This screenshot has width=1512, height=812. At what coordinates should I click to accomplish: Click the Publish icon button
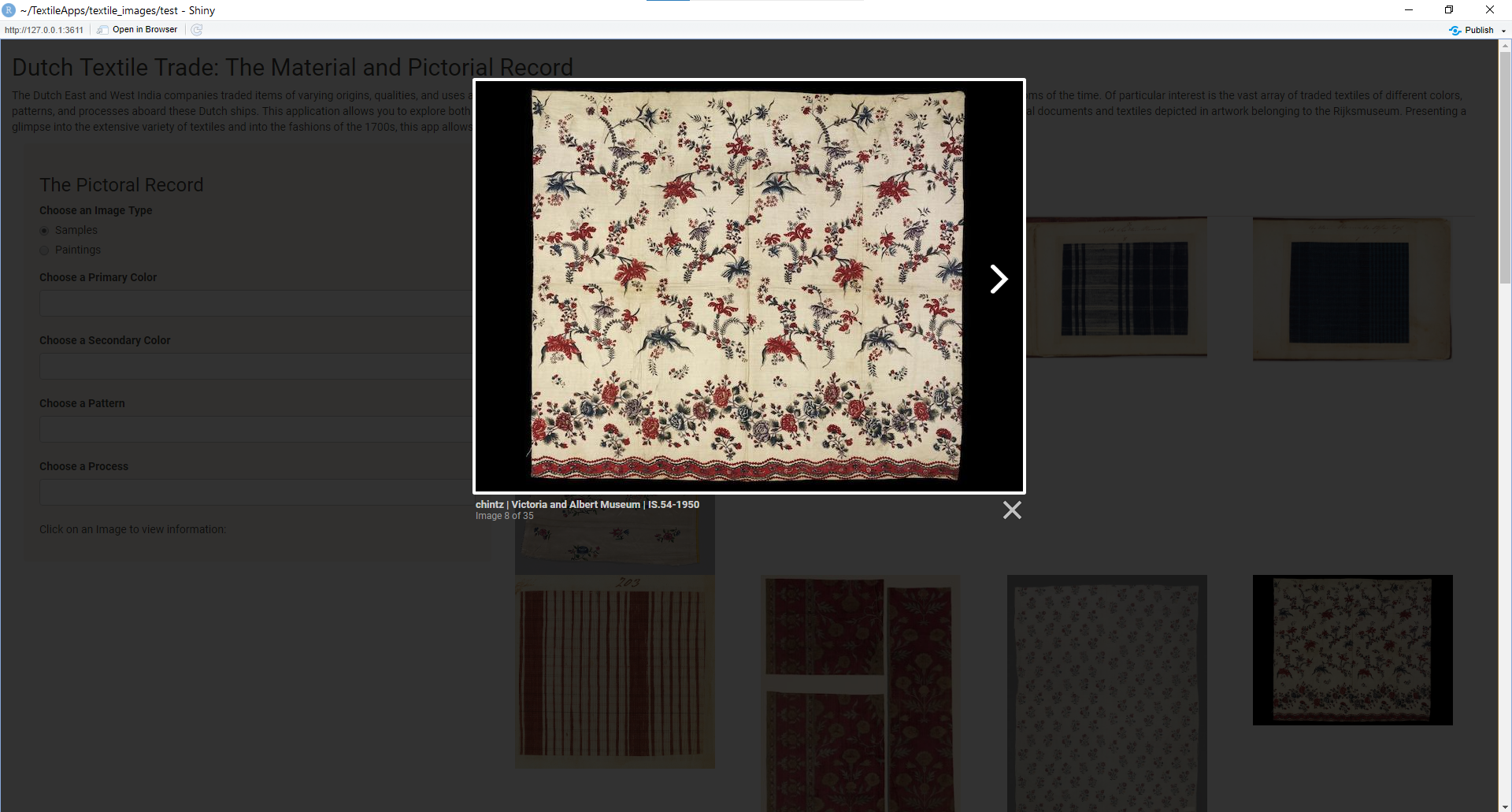pyautogui.click(x=1471, y=30)
